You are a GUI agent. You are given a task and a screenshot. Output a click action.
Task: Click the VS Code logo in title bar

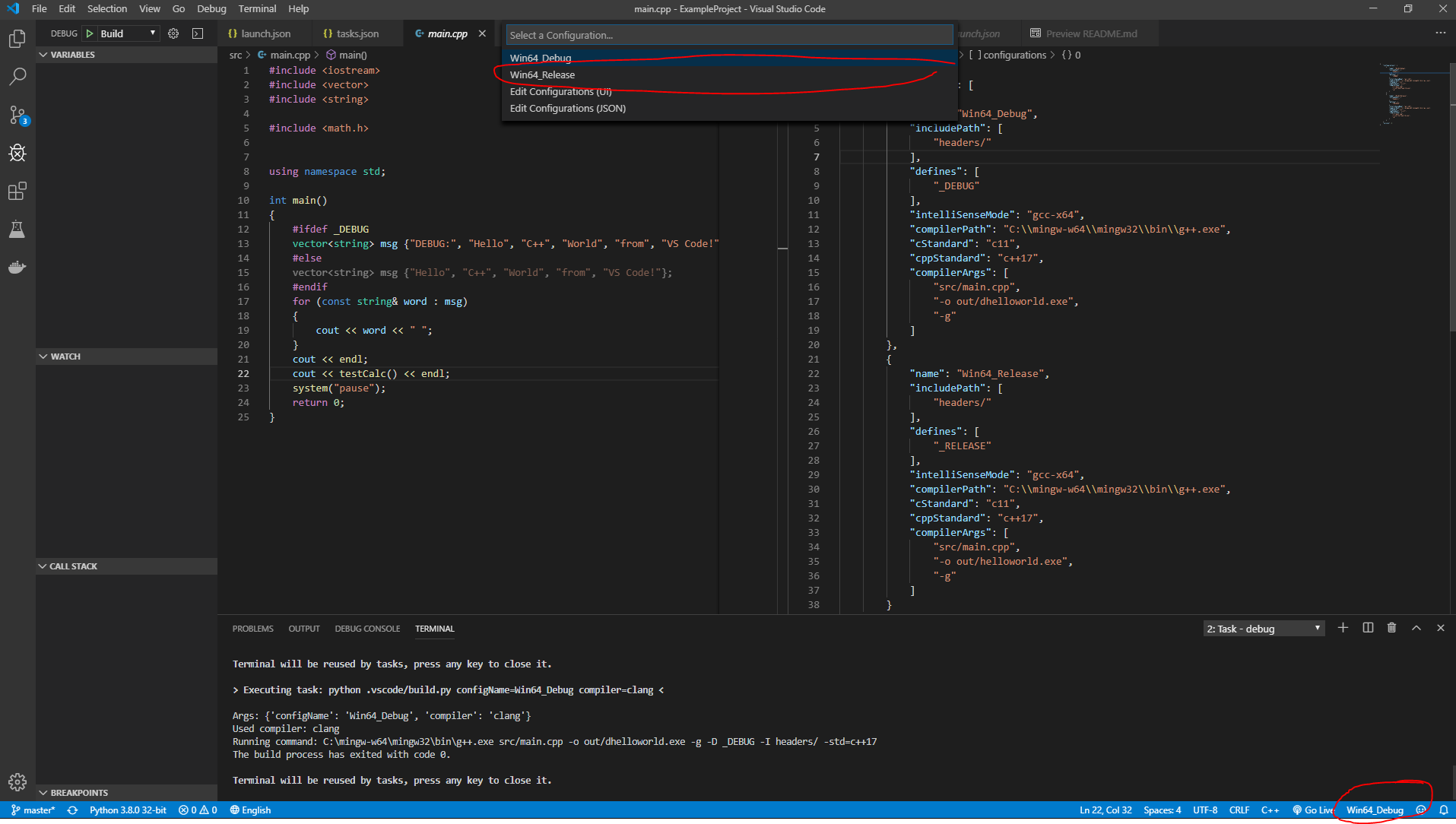click(13, 9)
